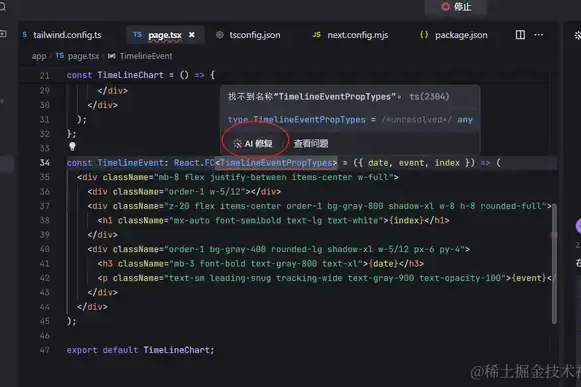The height and width of the screenshot is (387, 581).
Task: Open the package.json tab
Action: tap(461, 35)
